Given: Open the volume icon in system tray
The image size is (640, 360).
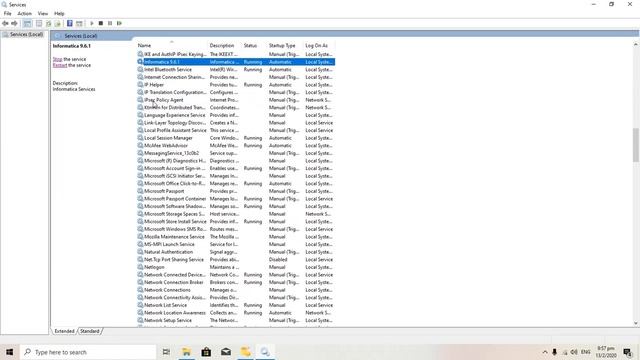Looking at the screenshot, I should [574, 352].
